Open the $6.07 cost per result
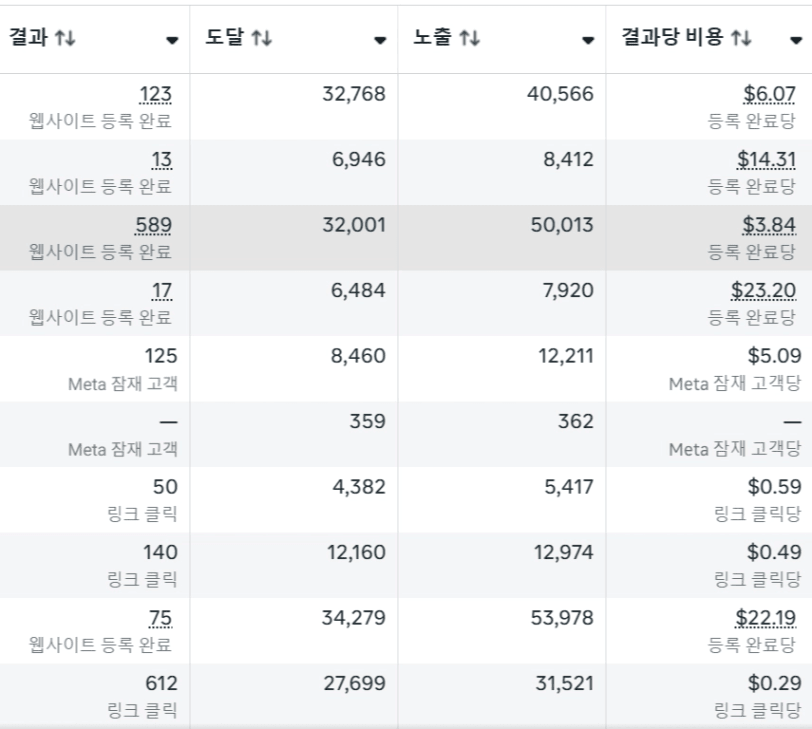 pos(769,95)
